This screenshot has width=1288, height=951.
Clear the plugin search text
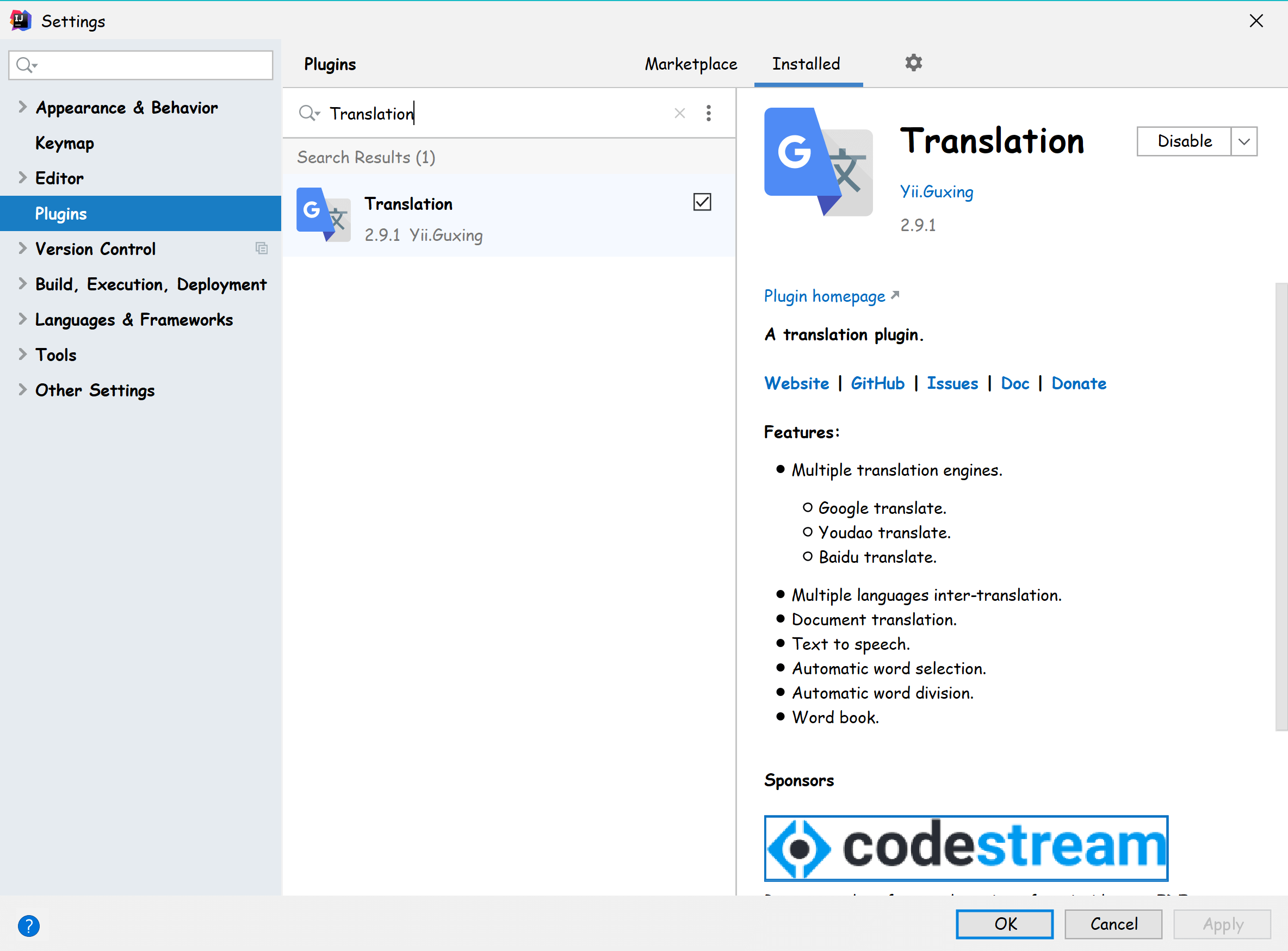(679, 114)
